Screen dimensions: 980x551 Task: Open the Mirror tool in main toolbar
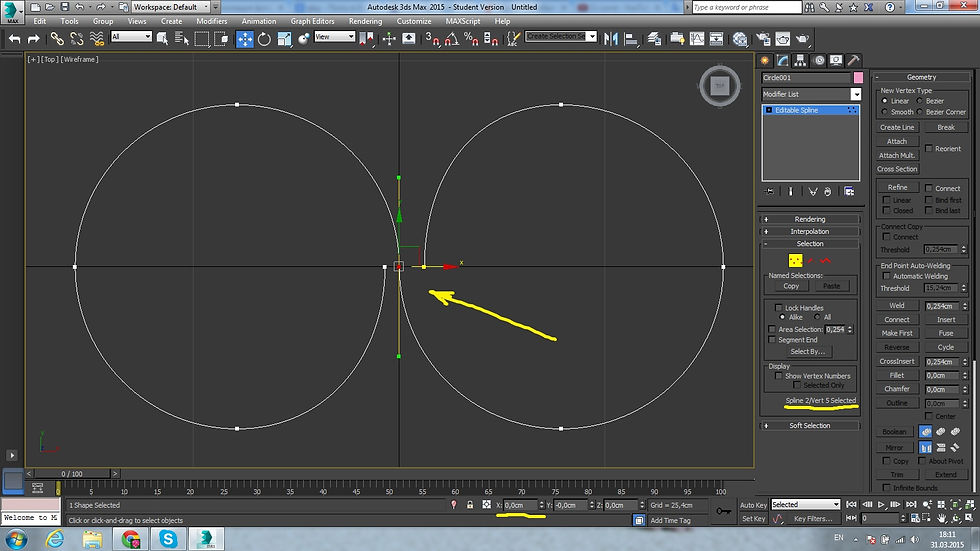[611, 39]
